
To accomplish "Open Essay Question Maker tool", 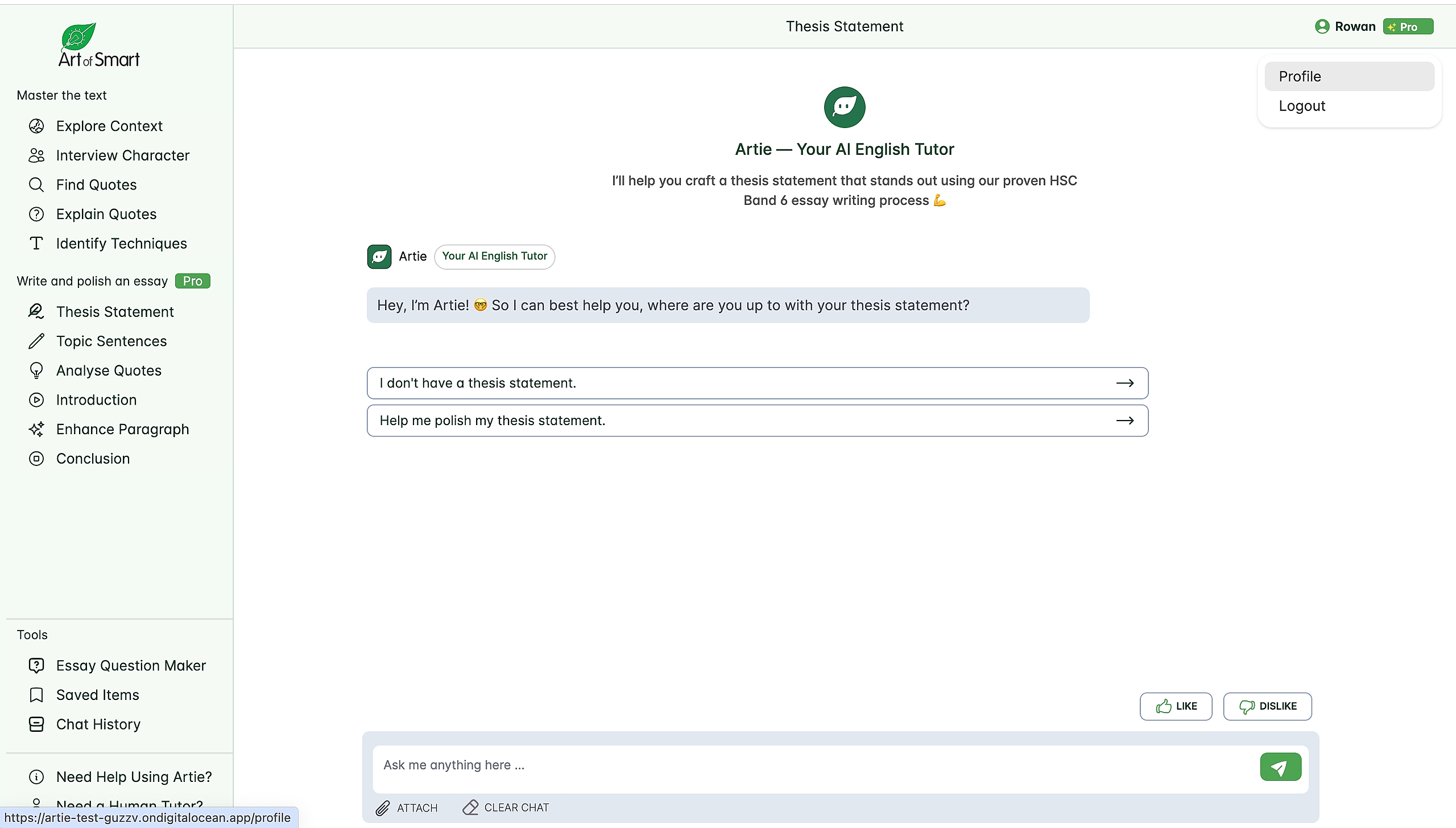I will tap(131, 665).
